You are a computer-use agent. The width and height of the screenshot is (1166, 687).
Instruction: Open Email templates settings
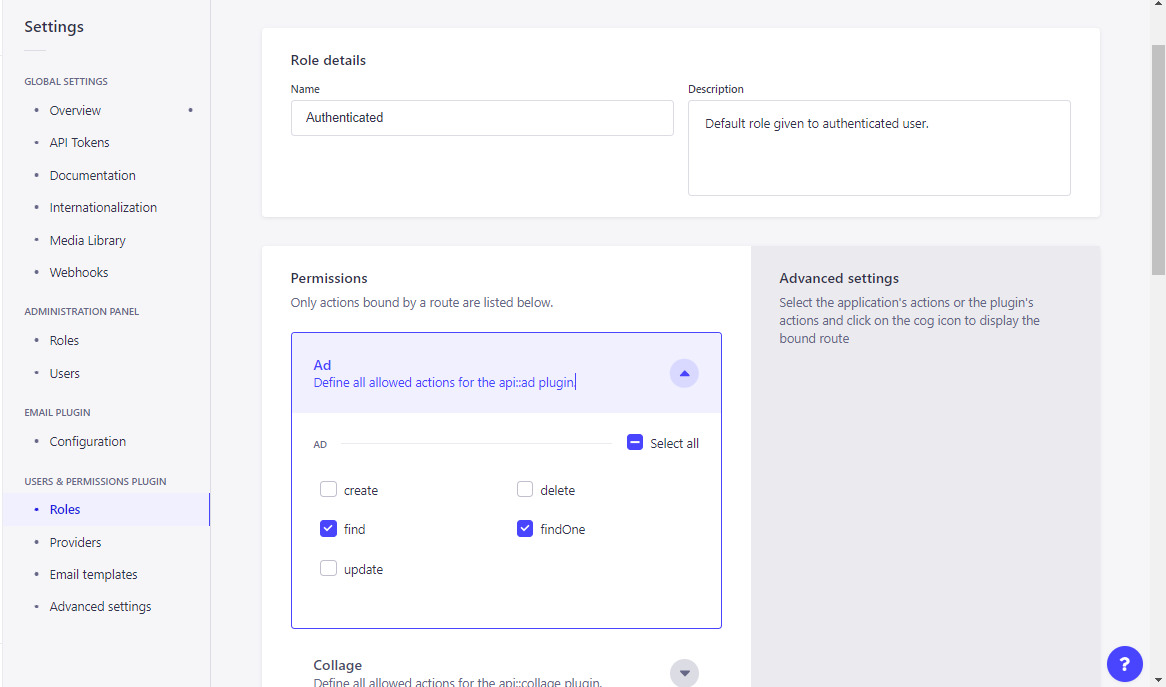[93, 574]
